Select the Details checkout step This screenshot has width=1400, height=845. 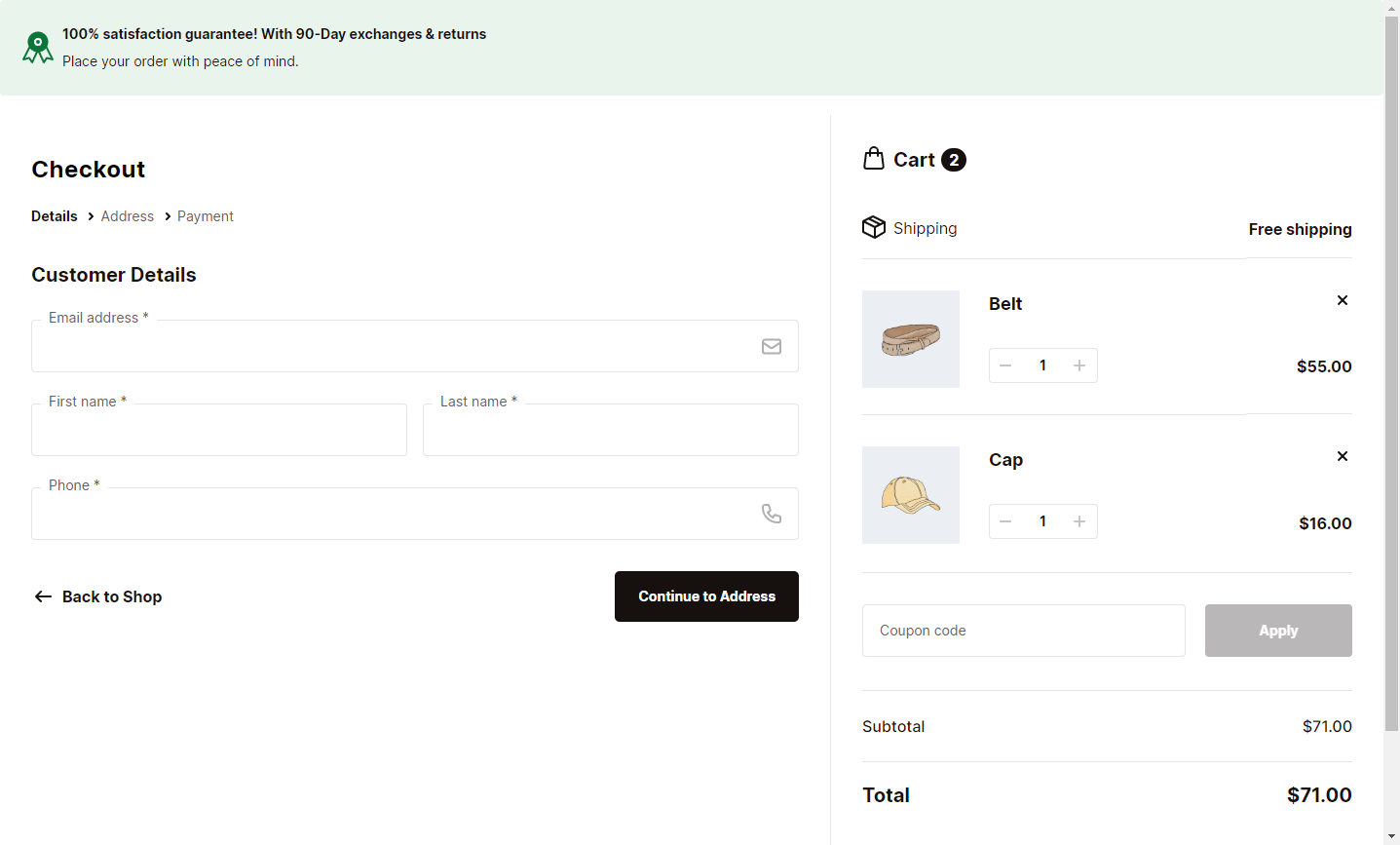coord(54,215)
